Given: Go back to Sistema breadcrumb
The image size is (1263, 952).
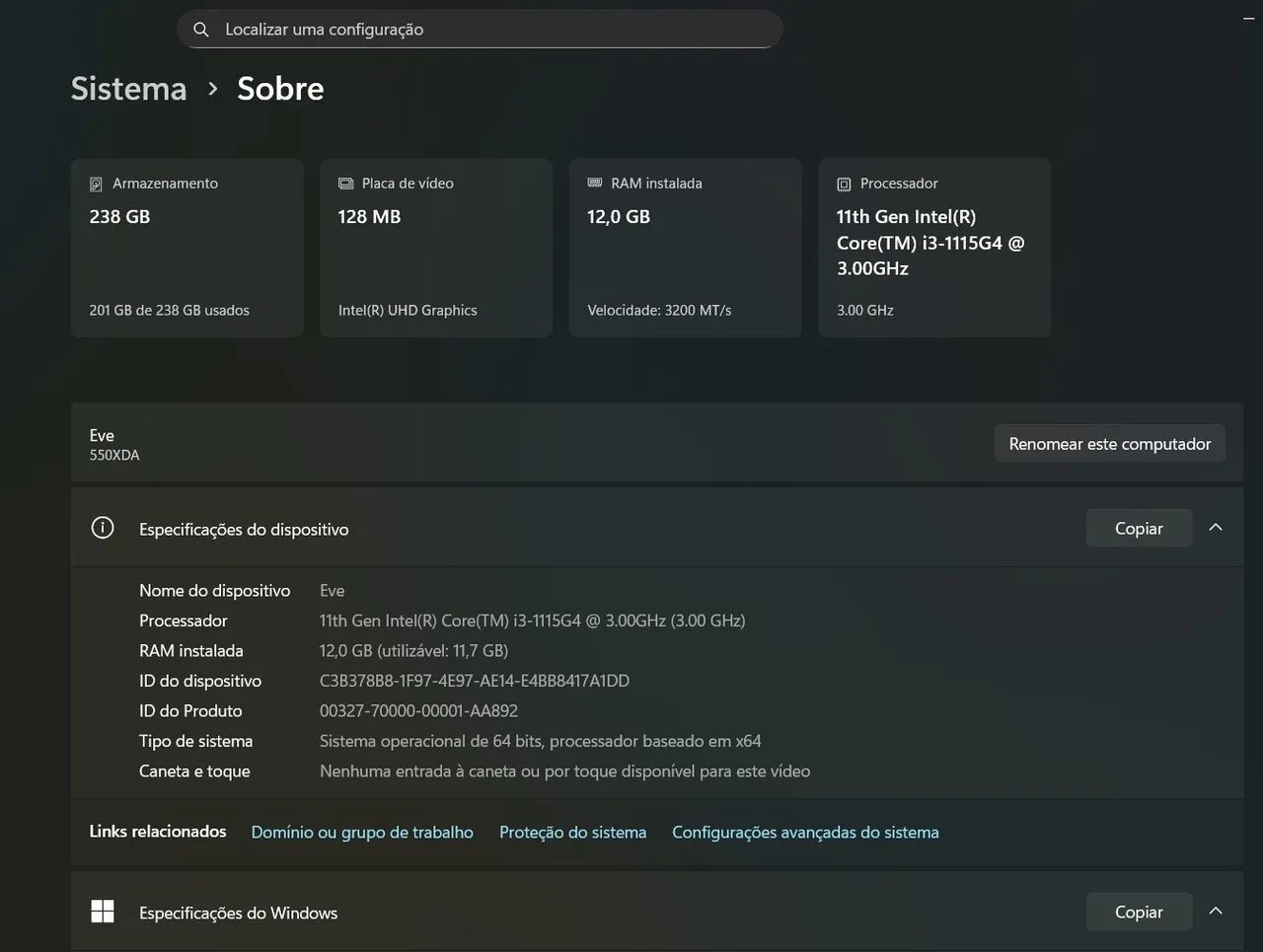Looking at the screenshot, I should [x=128, y=89].
